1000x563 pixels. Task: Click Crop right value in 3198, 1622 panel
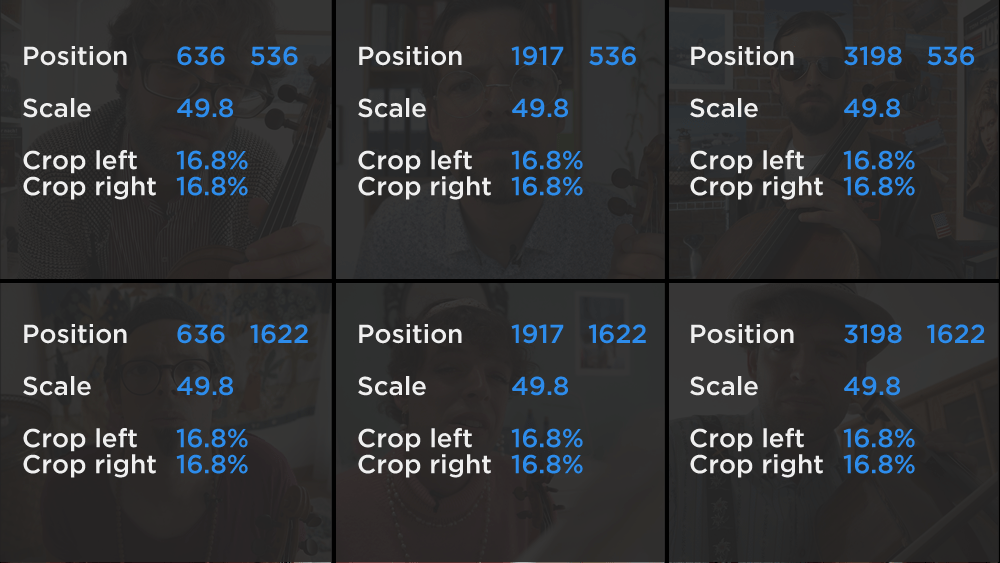pyautogui.click(x=879, y=465)
